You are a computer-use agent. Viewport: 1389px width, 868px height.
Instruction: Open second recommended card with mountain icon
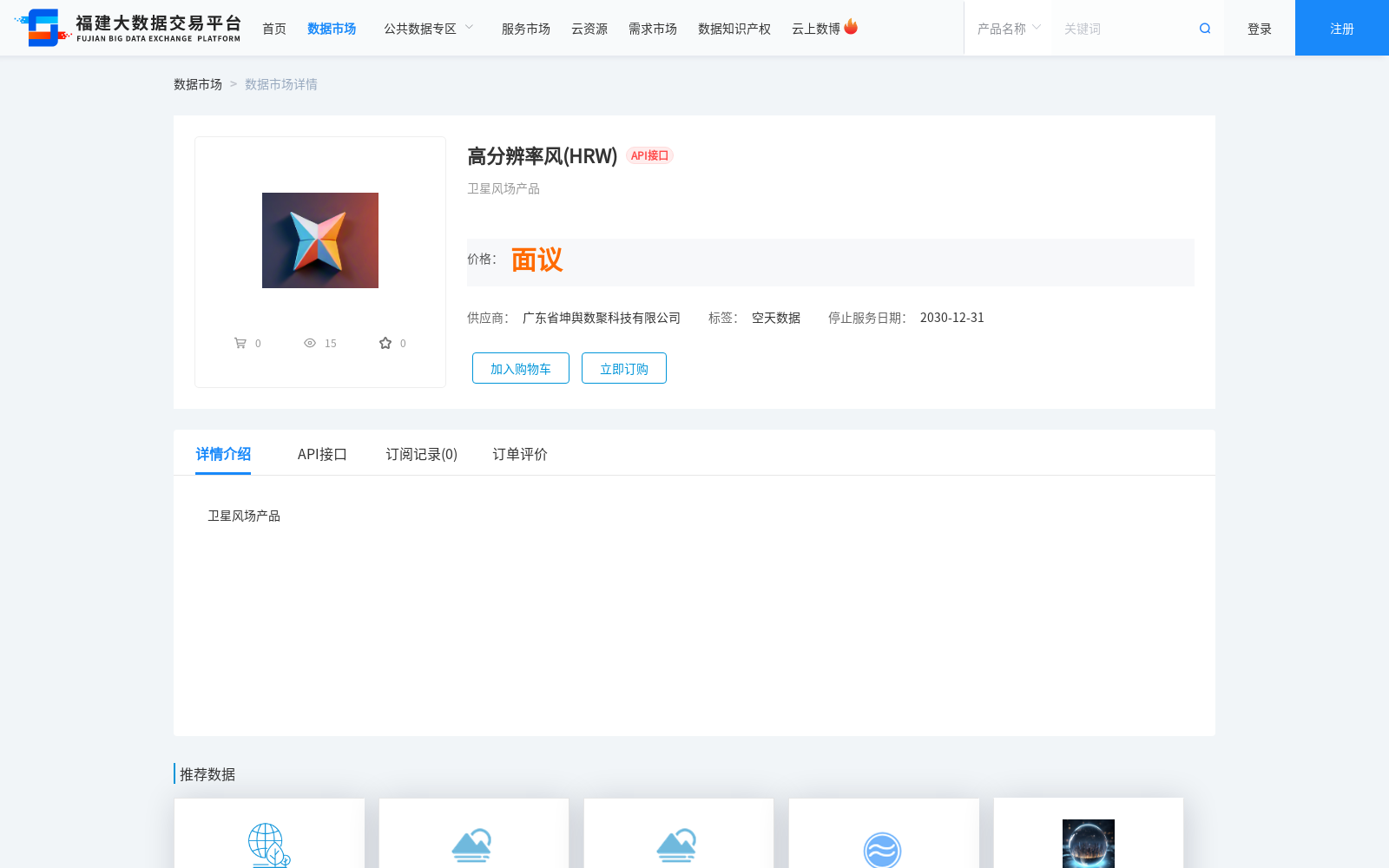[474, 833]
